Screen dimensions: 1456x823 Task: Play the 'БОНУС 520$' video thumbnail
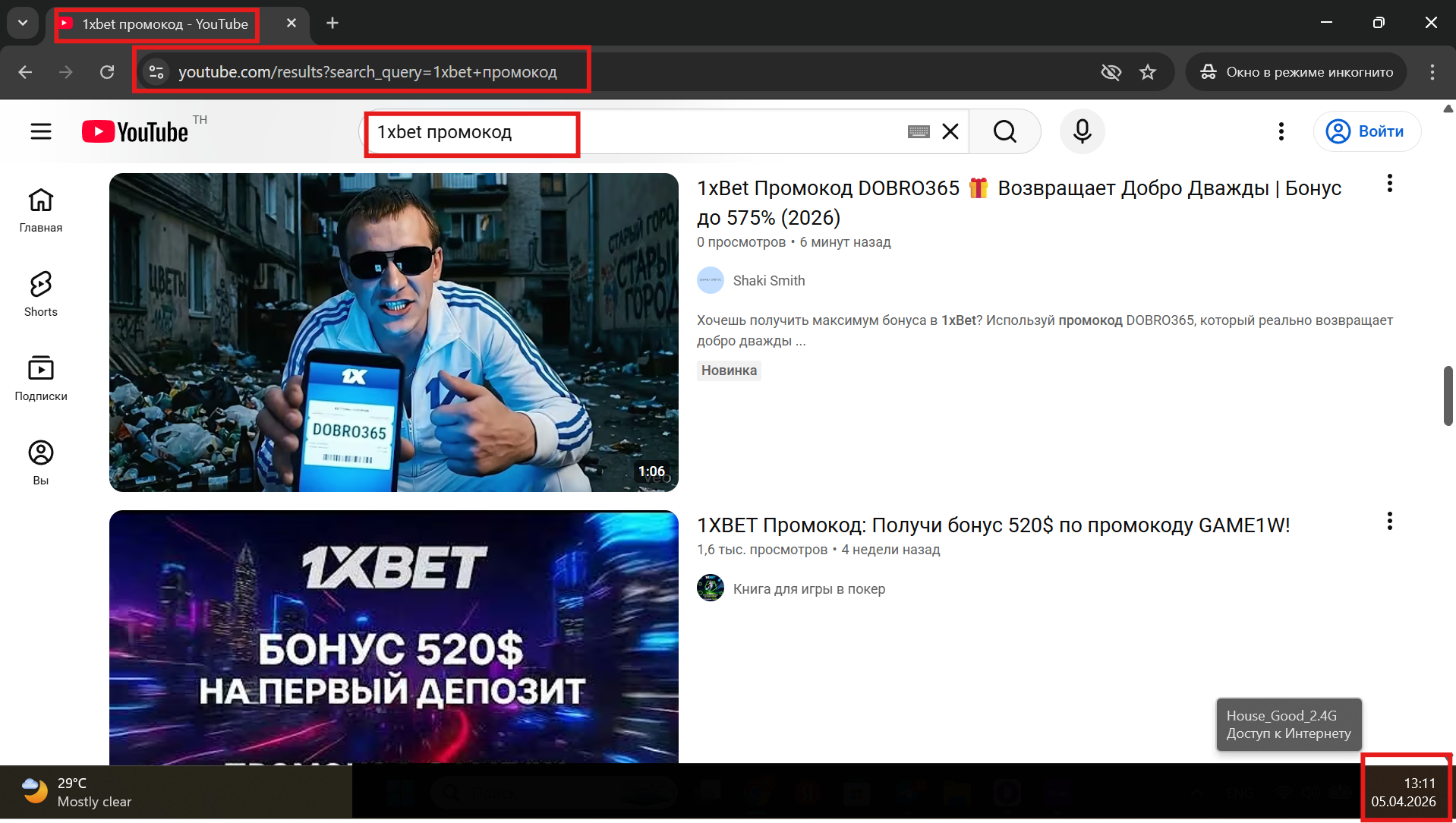coord(394,636)
